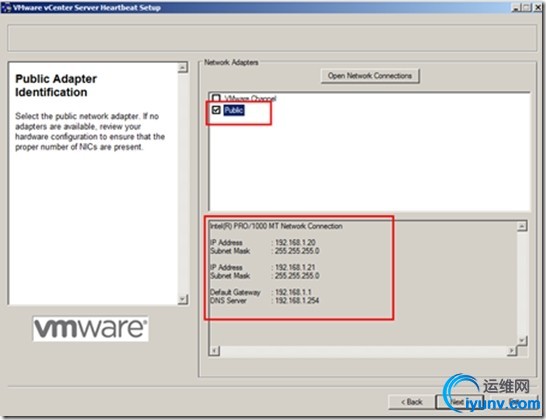The width and height of the screenshot is (546, 420).
Task: Click the IP address 192.168.1.20
Action: click(295, 242)
